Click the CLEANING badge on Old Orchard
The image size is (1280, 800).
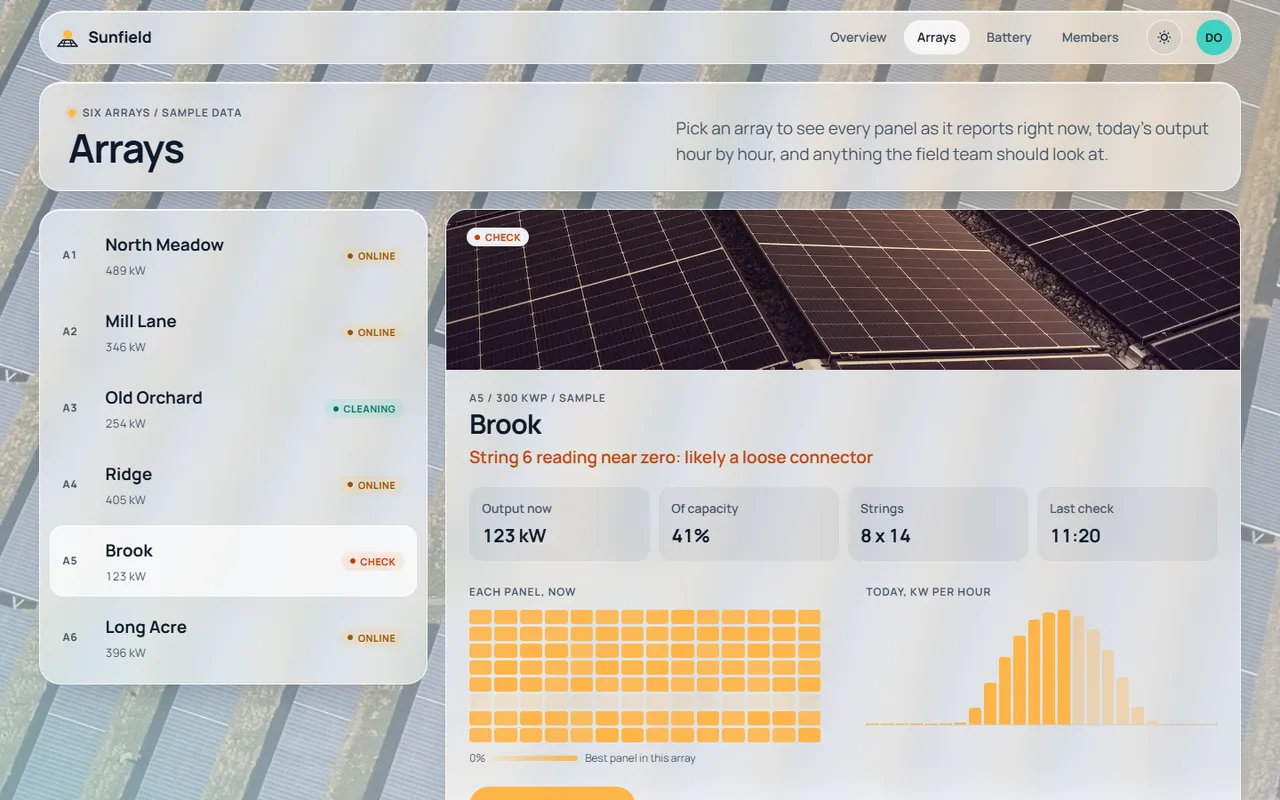pos(364,409)
